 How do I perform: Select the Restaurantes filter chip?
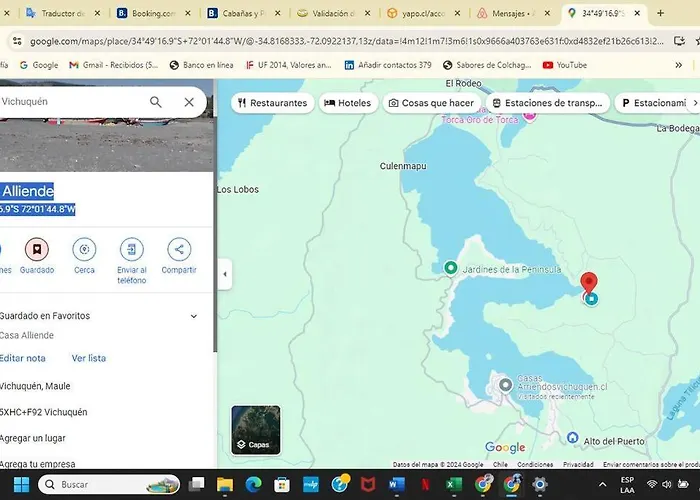272,103
